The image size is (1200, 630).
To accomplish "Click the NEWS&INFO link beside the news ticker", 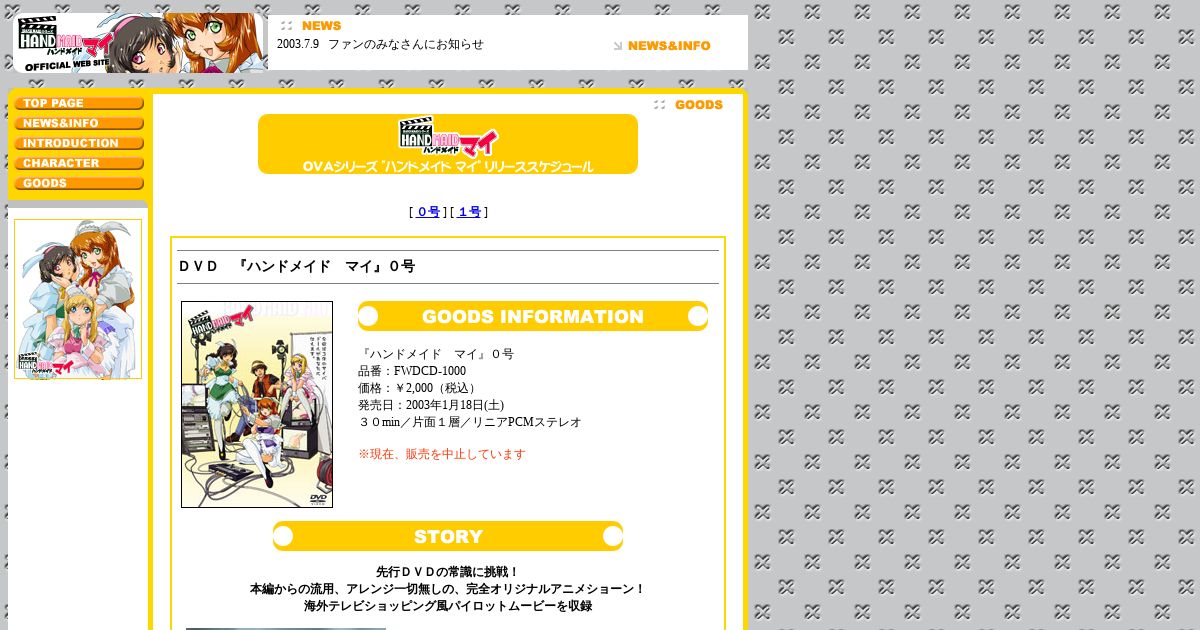I will 662,46.
